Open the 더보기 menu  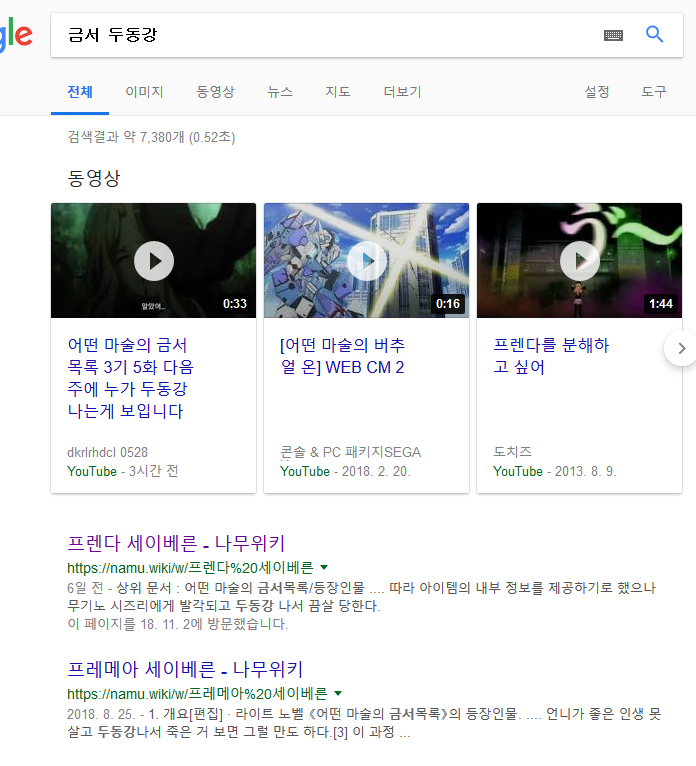[402, 92]
